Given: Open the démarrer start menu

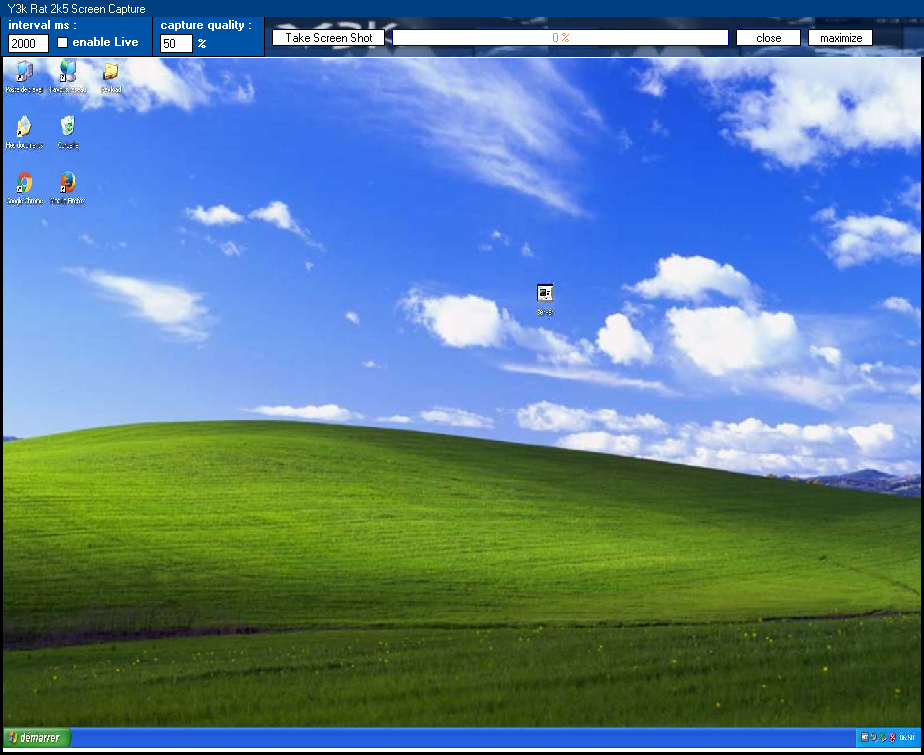Looking at the screenshot, I should [x=33, y=738].
